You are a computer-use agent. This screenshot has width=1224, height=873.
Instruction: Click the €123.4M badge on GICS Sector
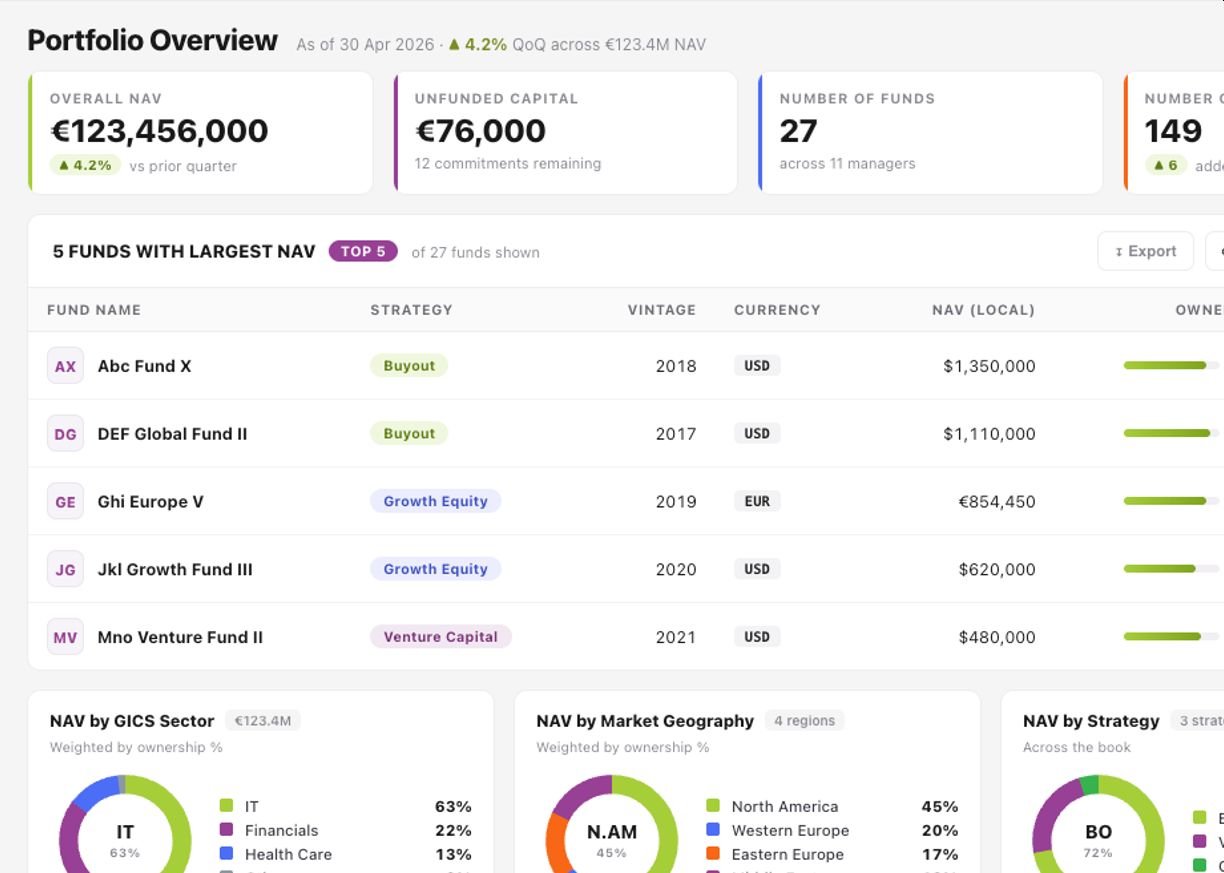pyautogui.click(x=262, y=720)
